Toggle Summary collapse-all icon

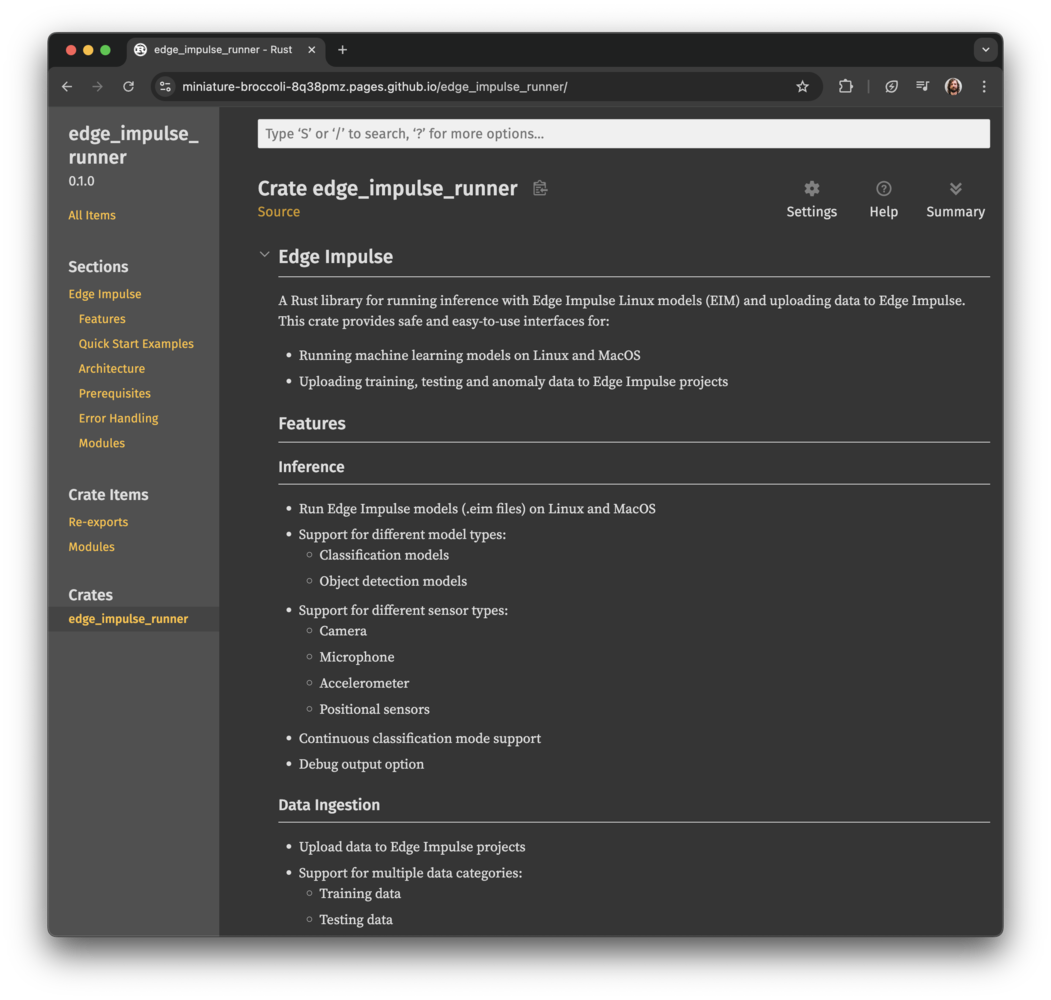click(x=955, y=200)
